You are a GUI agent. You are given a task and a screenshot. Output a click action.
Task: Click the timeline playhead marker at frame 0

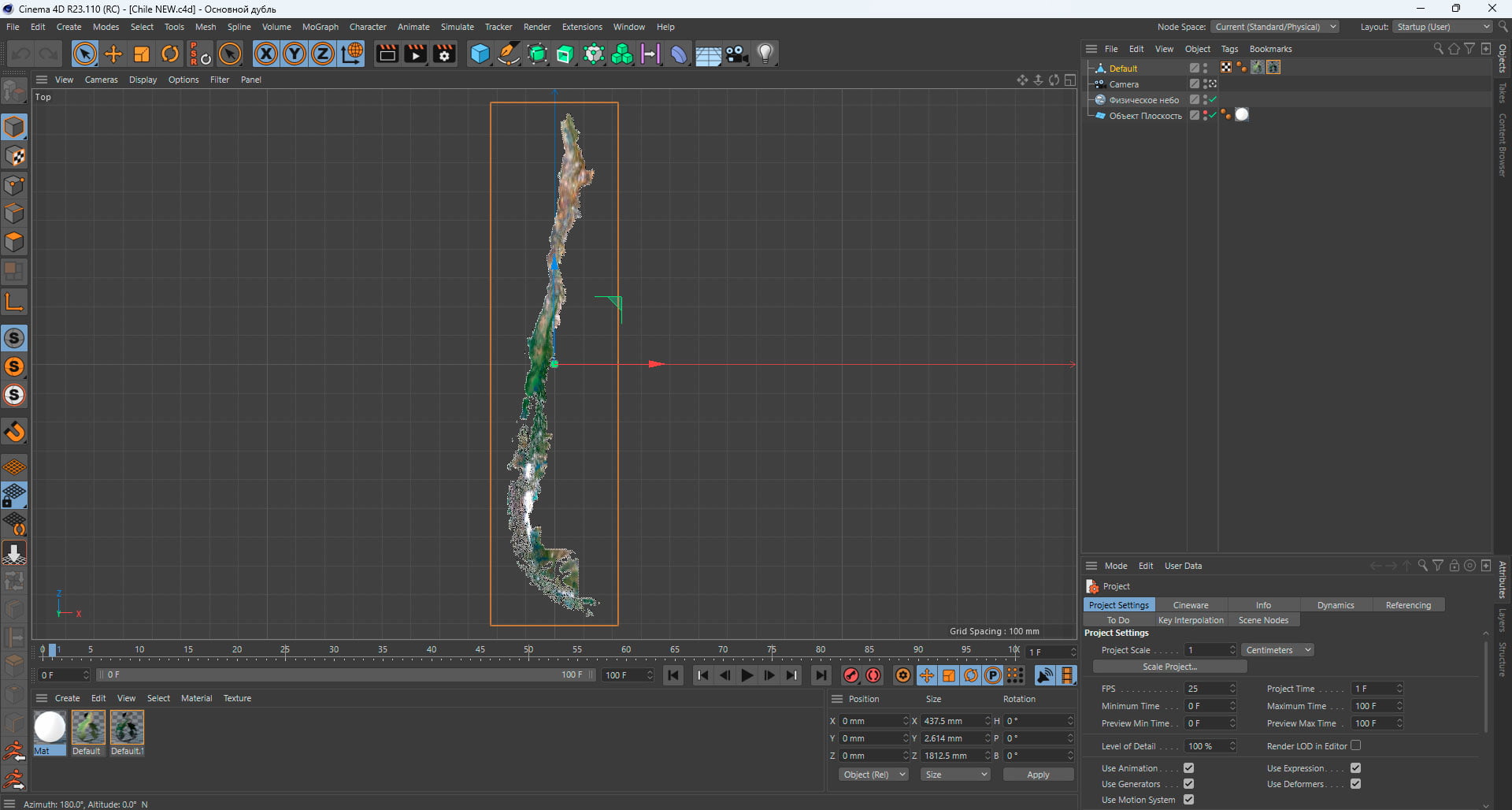point(52,651)
